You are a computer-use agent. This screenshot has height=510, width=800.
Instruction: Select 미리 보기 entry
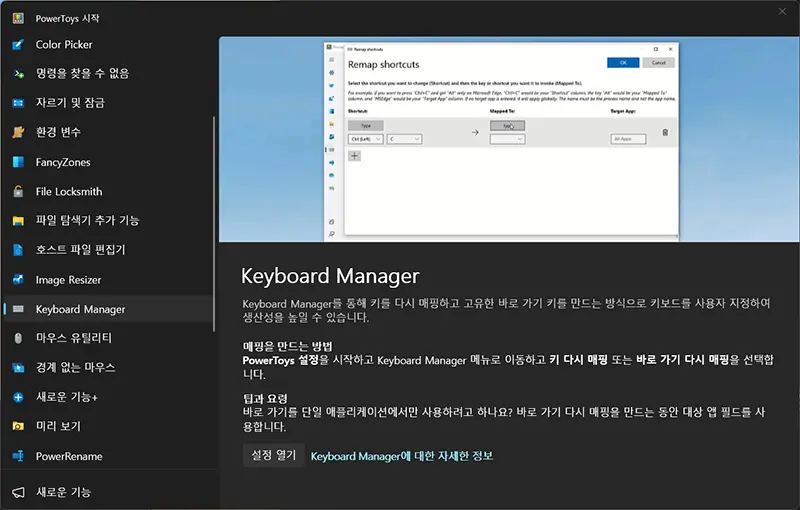108,426
